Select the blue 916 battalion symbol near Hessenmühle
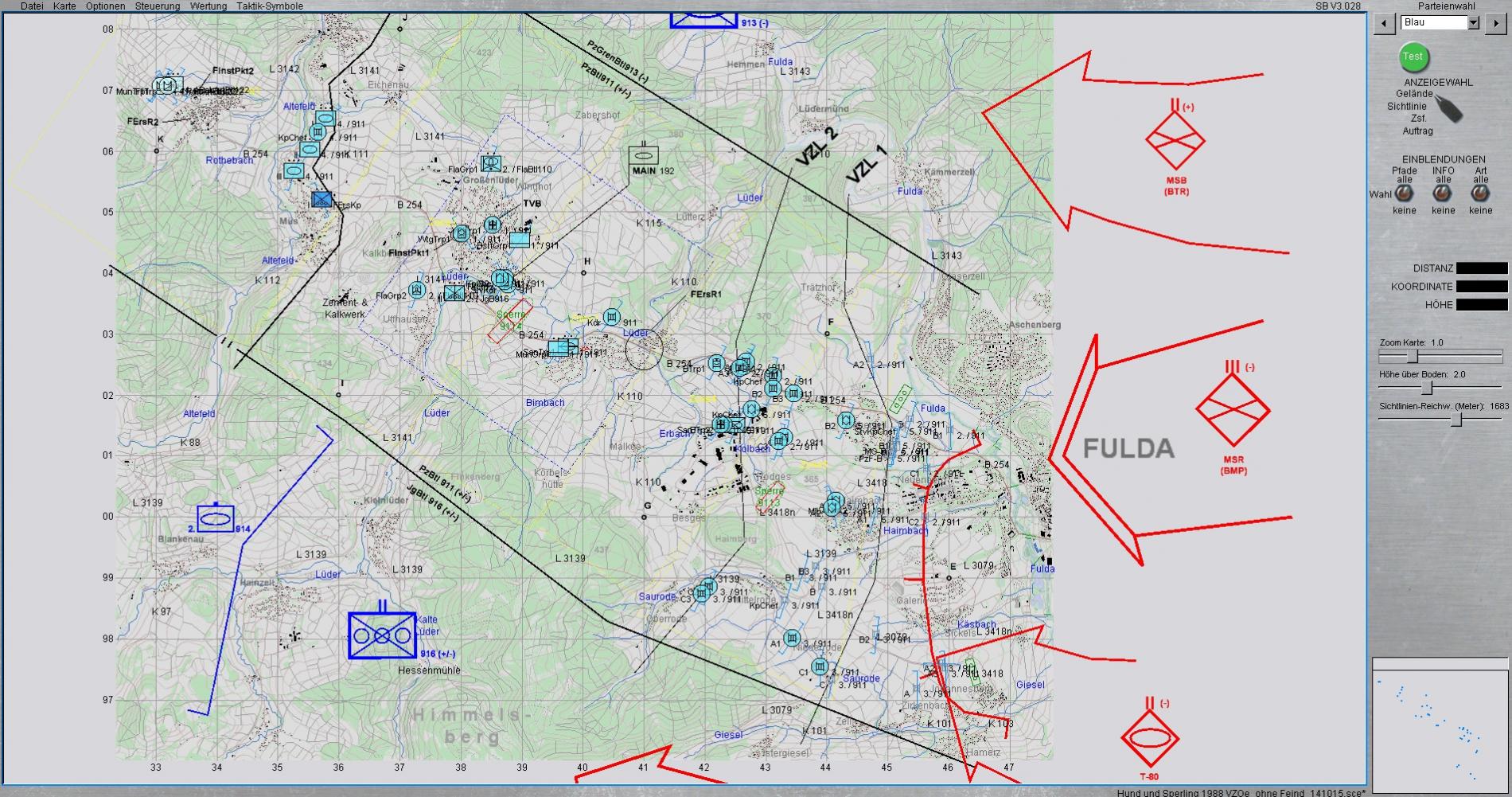The image size is (1512, 797). pyautogui.click(x=382, y=635)
